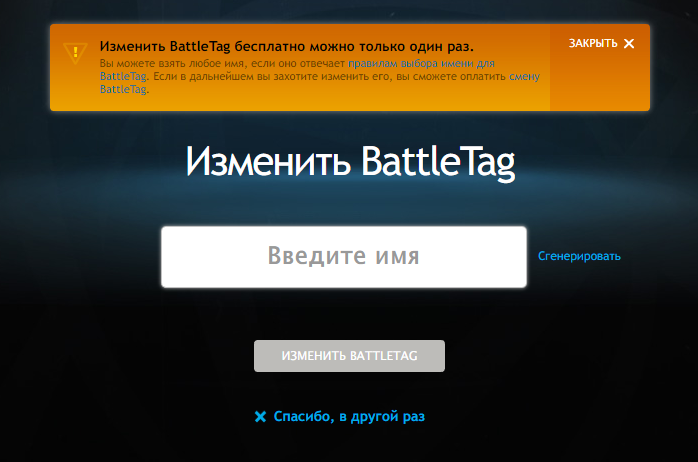Screen dimensions: 698x462
Task: Click the 'Изменить BattleTag' page title
Action: coord(350,162)
